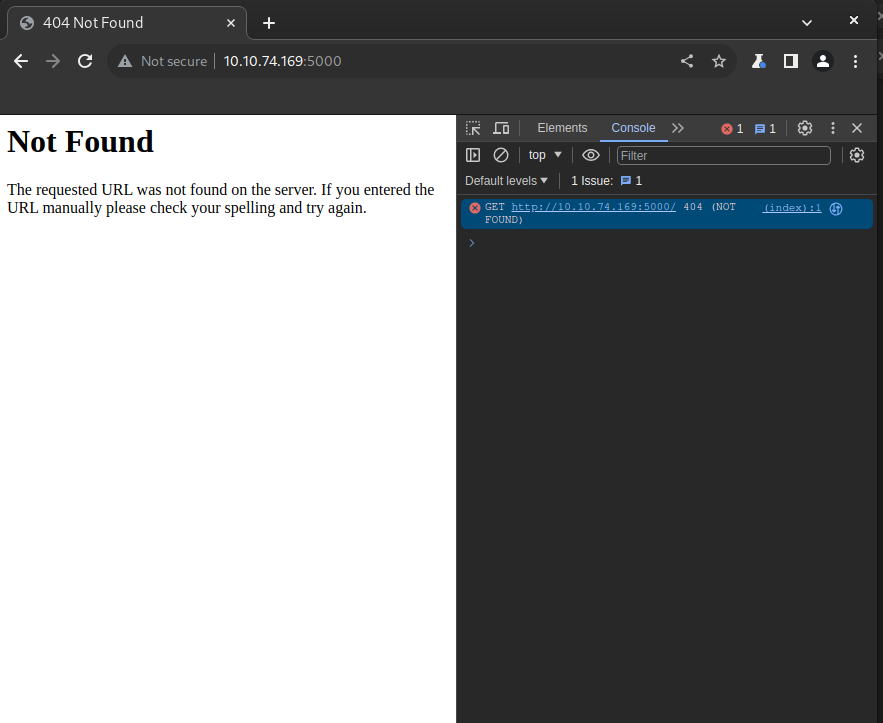Click the red error icon on GET message
Image resolution: width=883 pixels, height=723 pixels.
click(475, 208)
